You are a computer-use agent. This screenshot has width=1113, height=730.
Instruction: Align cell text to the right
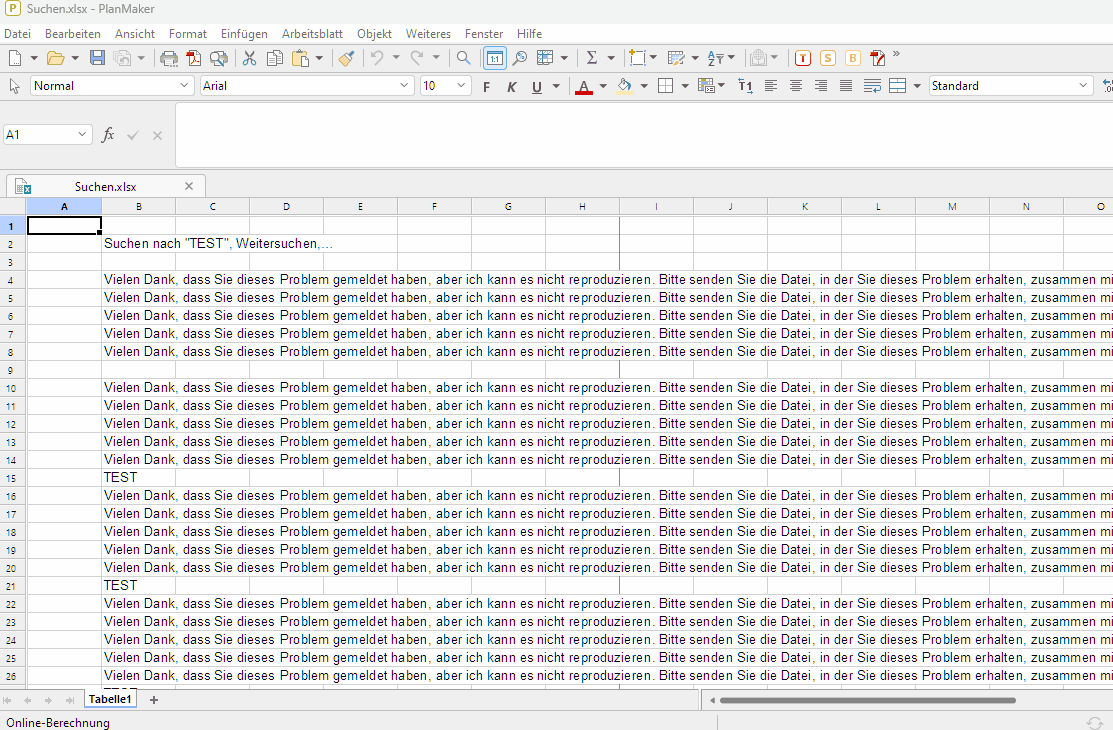coord(821,86)
